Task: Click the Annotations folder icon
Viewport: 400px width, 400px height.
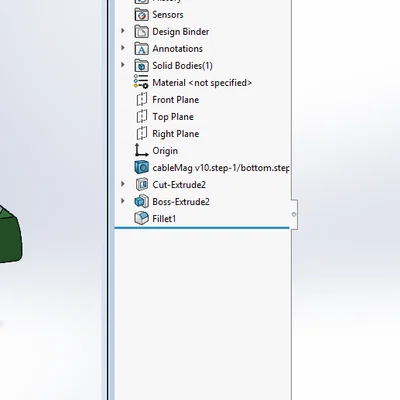Action: coord(142,49)
